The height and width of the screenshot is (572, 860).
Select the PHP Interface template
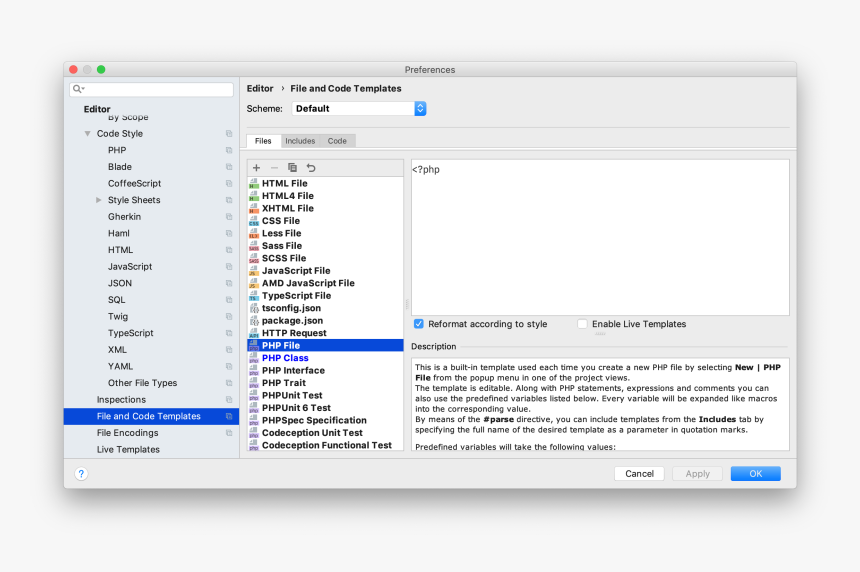(325, 371)
